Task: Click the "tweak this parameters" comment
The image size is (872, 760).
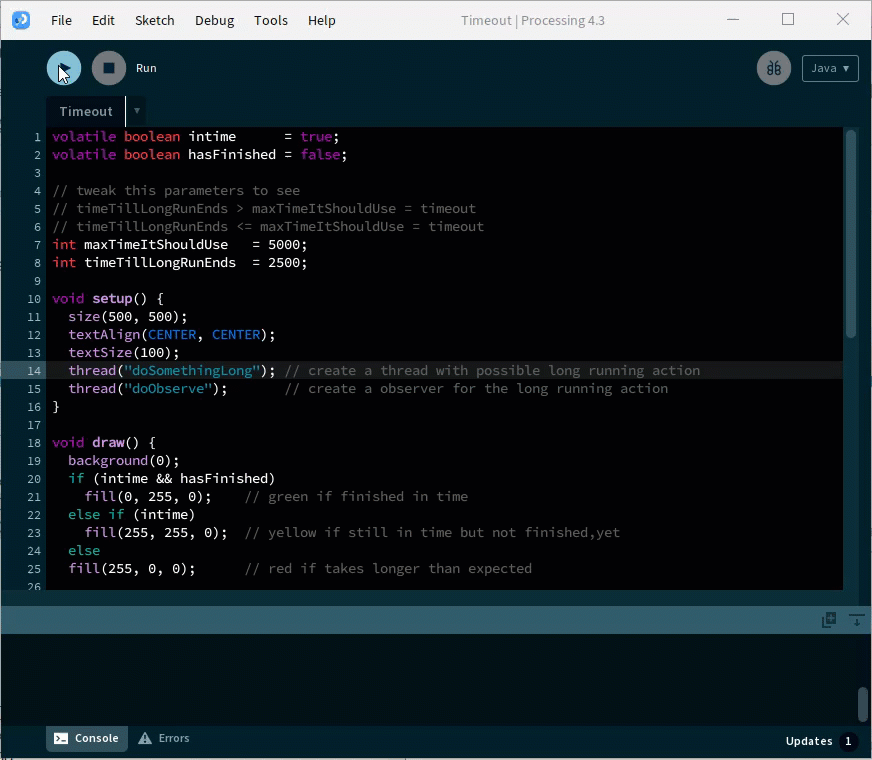Action: tap(176, 191)
